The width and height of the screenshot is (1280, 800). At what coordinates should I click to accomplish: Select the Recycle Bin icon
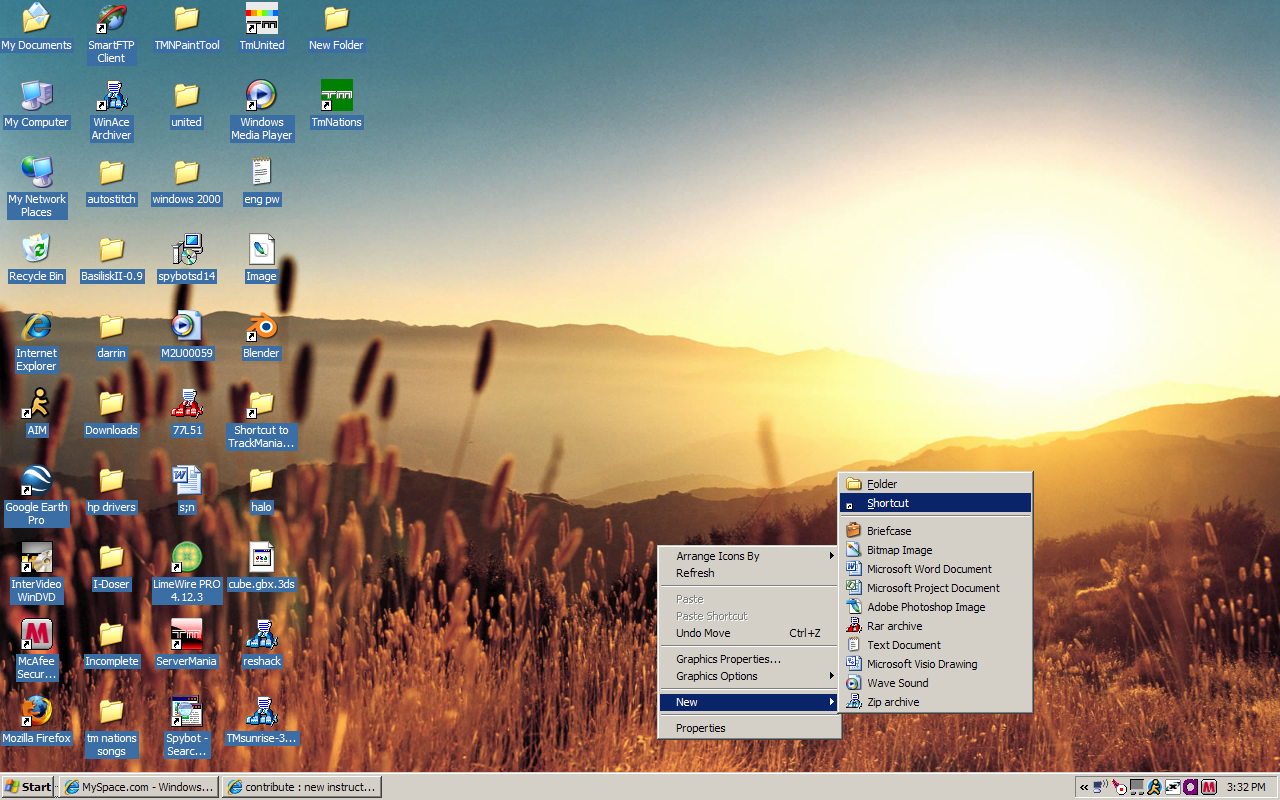36,258
